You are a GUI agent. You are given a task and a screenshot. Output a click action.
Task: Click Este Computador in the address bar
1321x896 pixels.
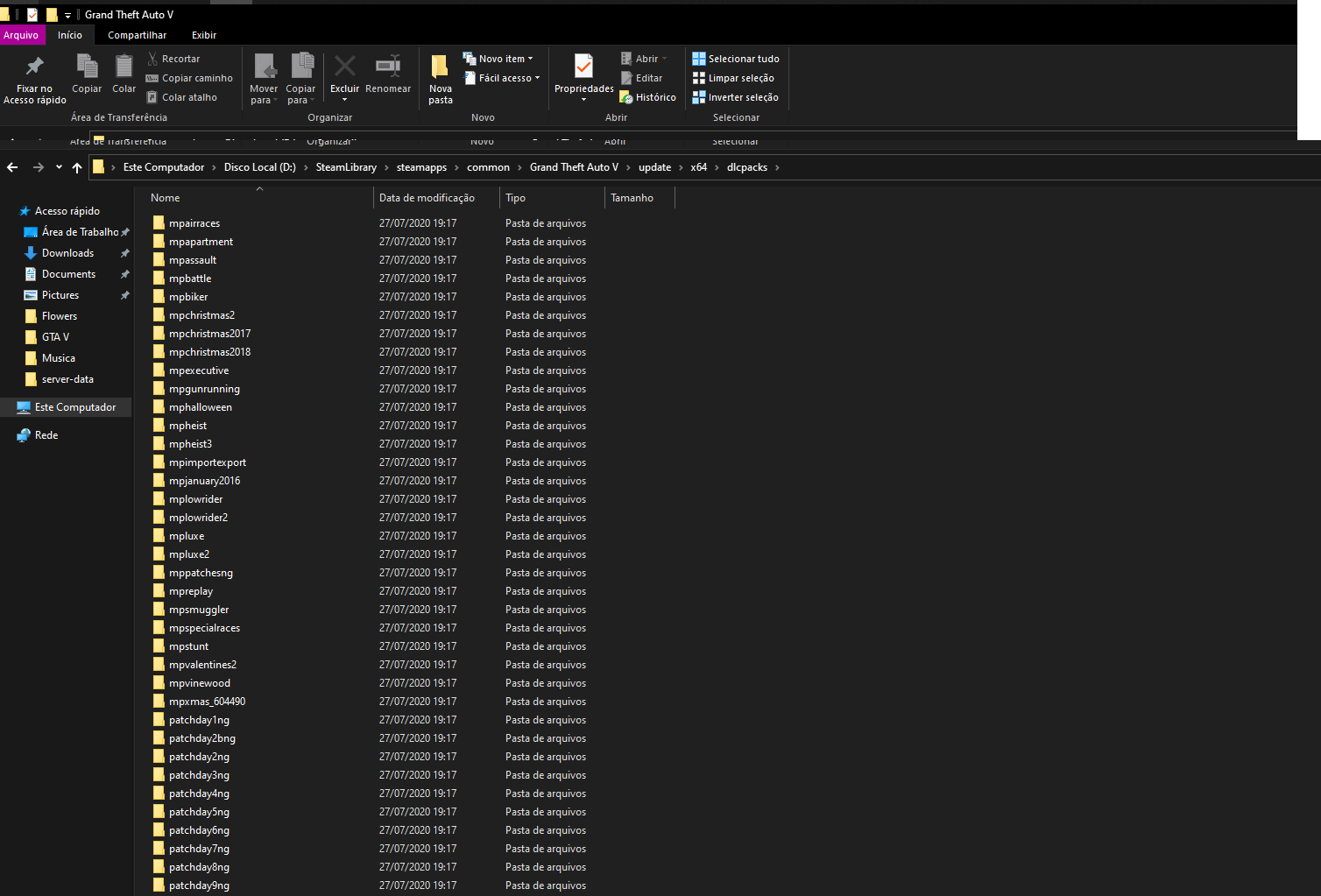tap(164, 167)
